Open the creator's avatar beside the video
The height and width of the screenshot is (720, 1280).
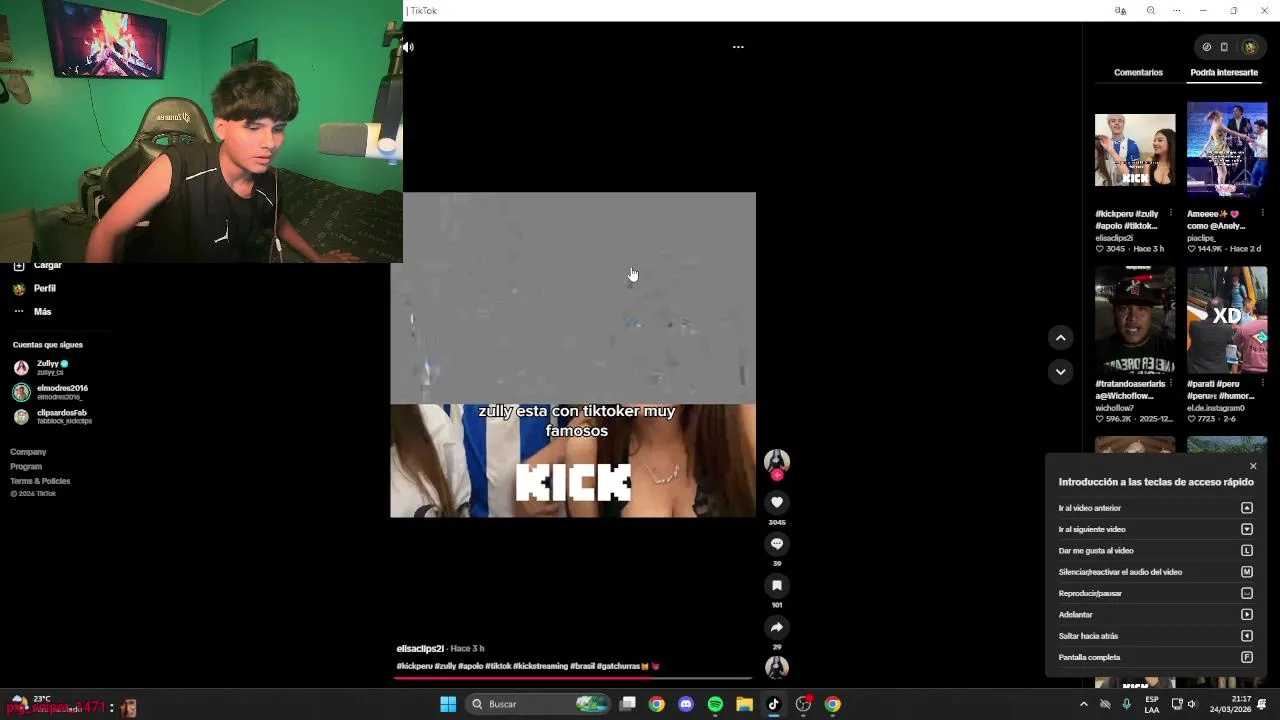coord(777,461)
